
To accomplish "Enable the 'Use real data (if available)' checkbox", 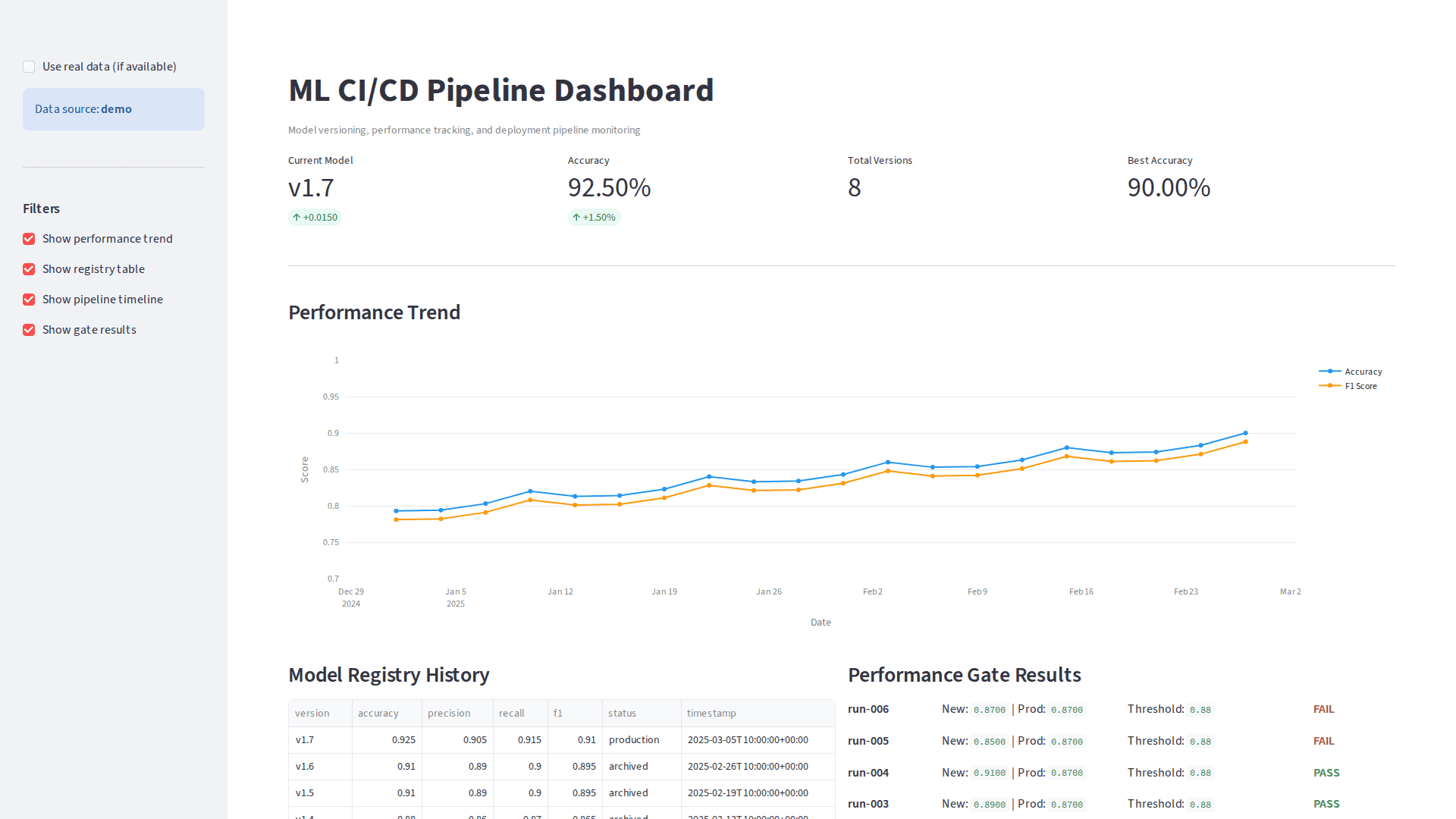I will [x=28, y=67].
